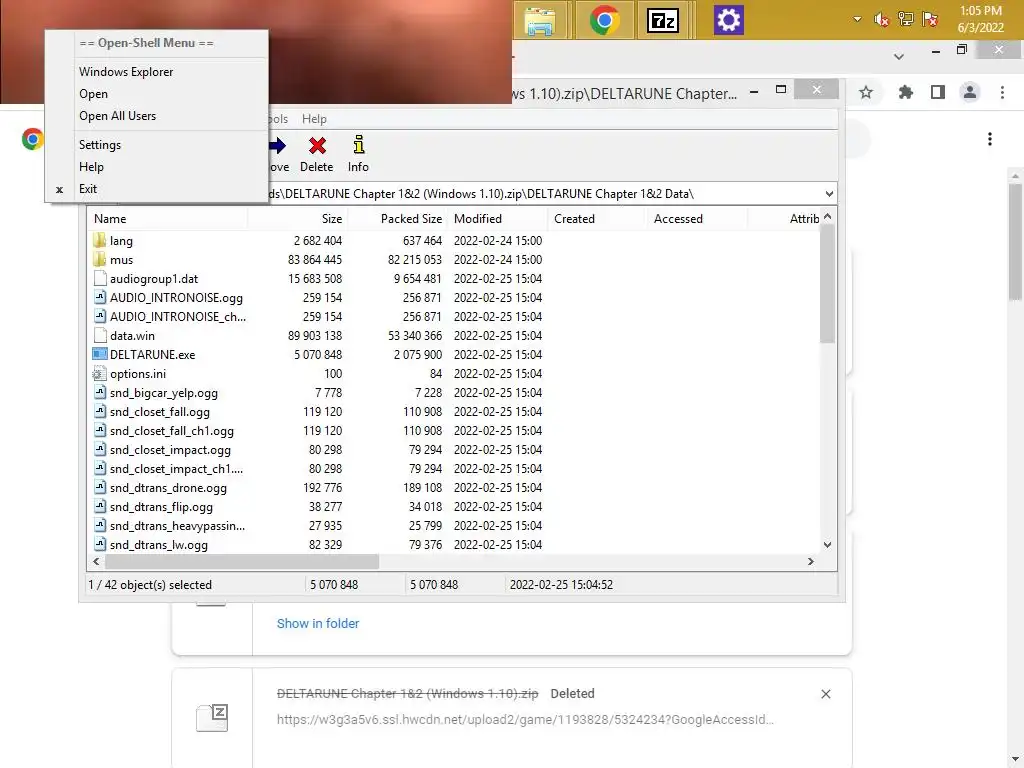Toggle Chrome side panel icon
The height and width of the screenshot is (768, 1024).
[938, 93]
